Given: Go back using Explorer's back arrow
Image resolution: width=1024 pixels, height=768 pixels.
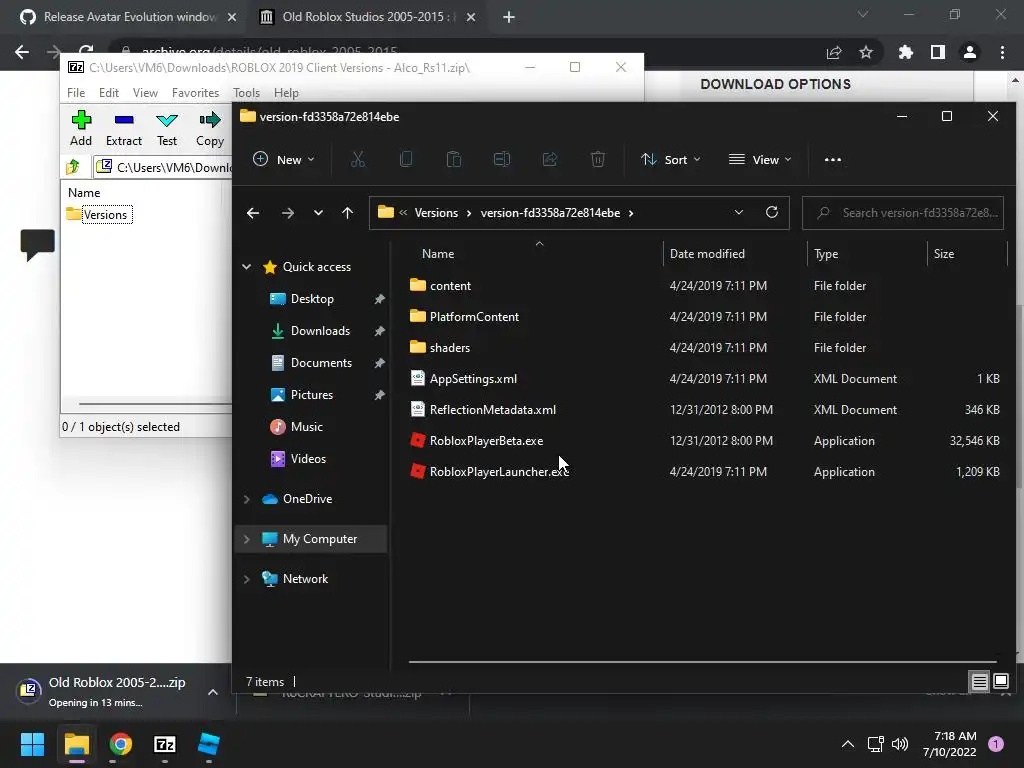Looking at the screenshot, I should (x=253, y=213).
